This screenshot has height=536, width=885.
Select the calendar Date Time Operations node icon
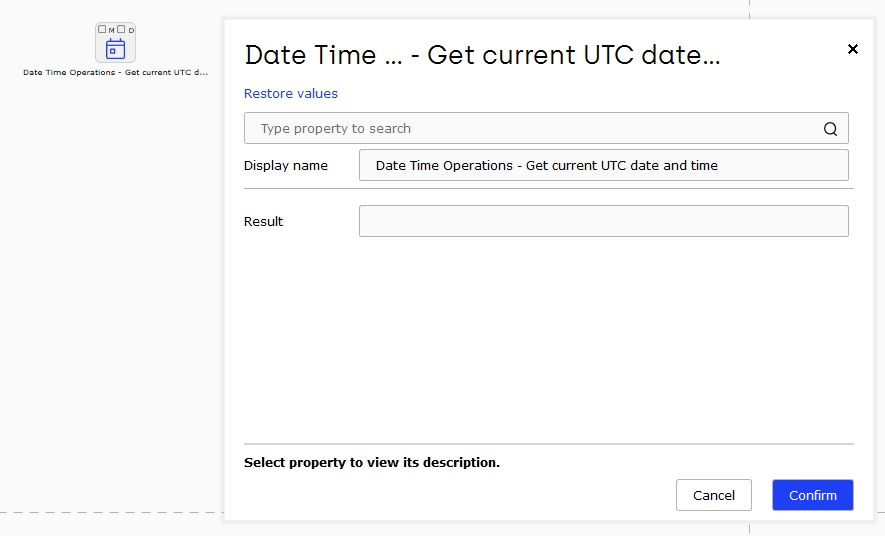click(115, 49)
